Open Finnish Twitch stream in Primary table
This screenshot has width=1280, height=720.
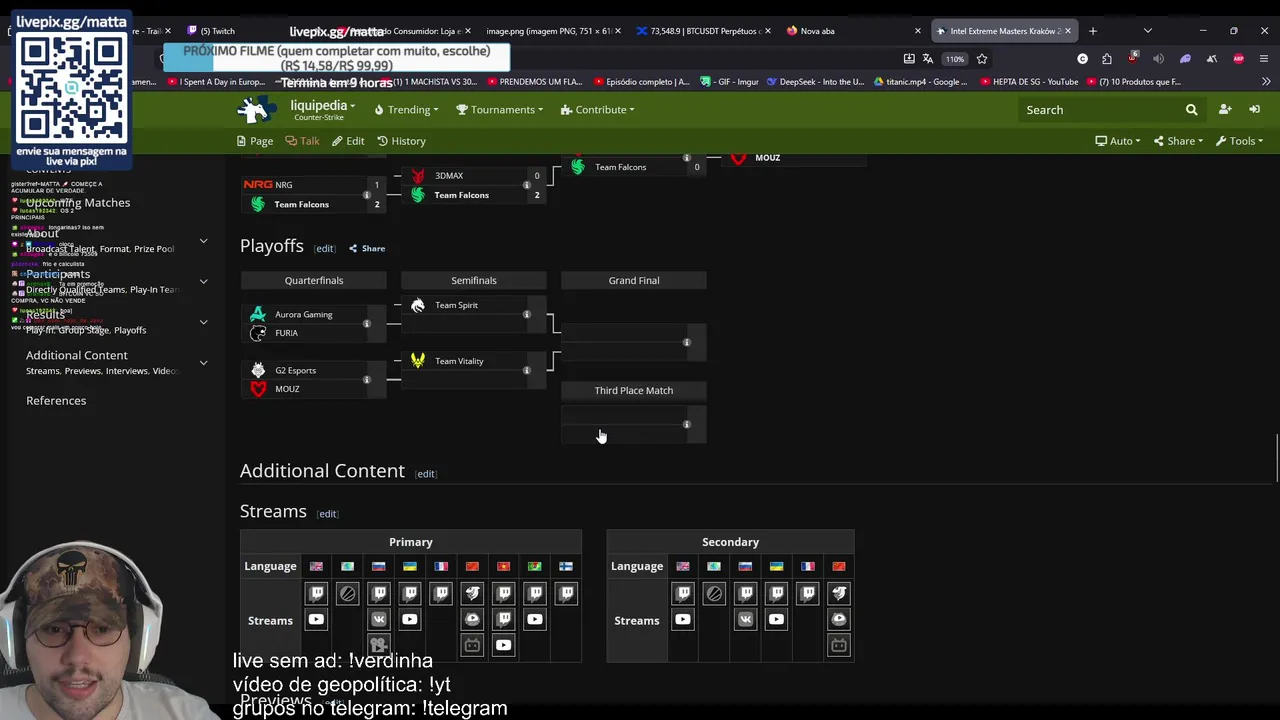point(566,594)
